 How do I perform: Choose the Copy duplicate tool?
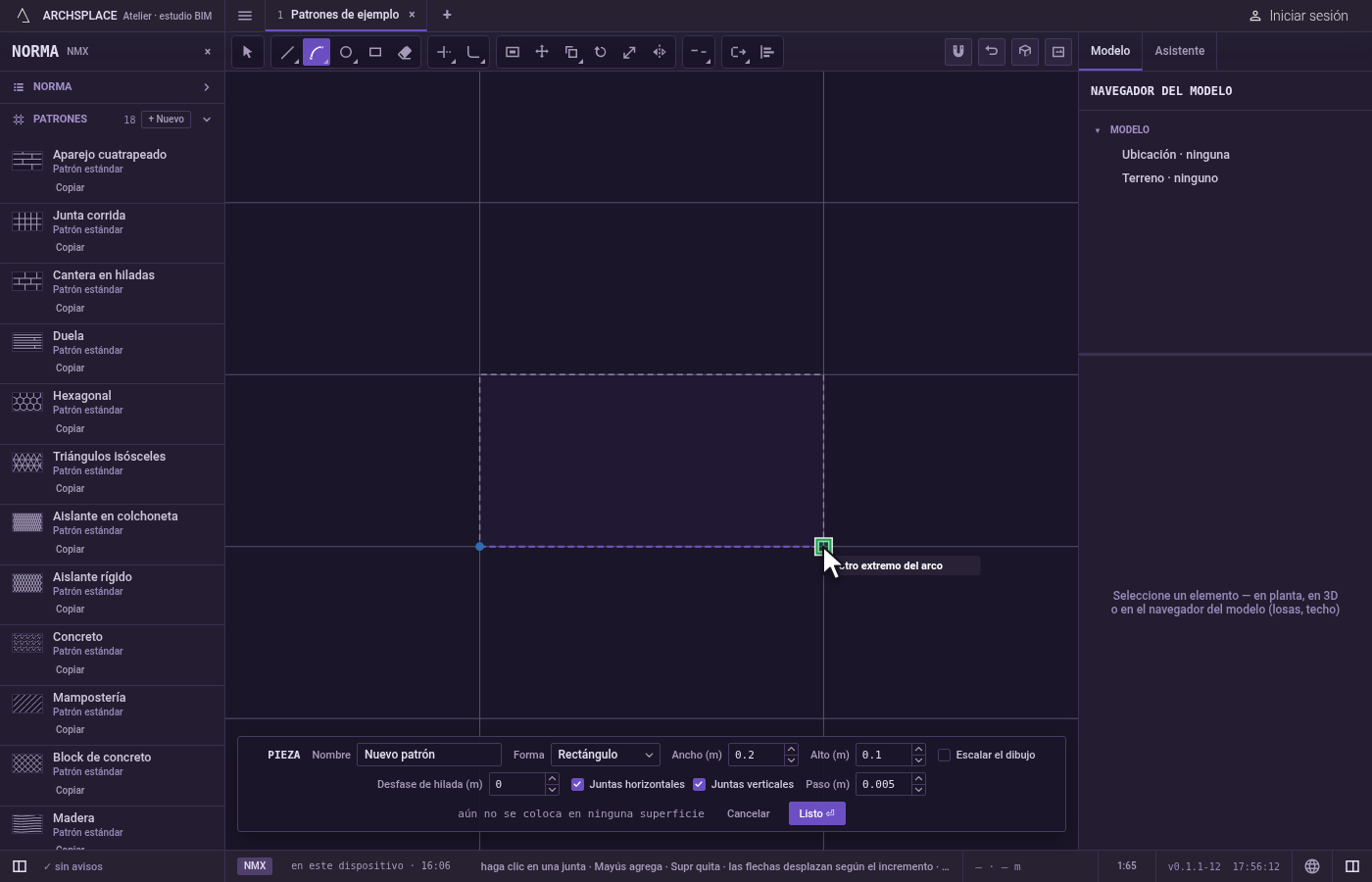click(571, 52)
